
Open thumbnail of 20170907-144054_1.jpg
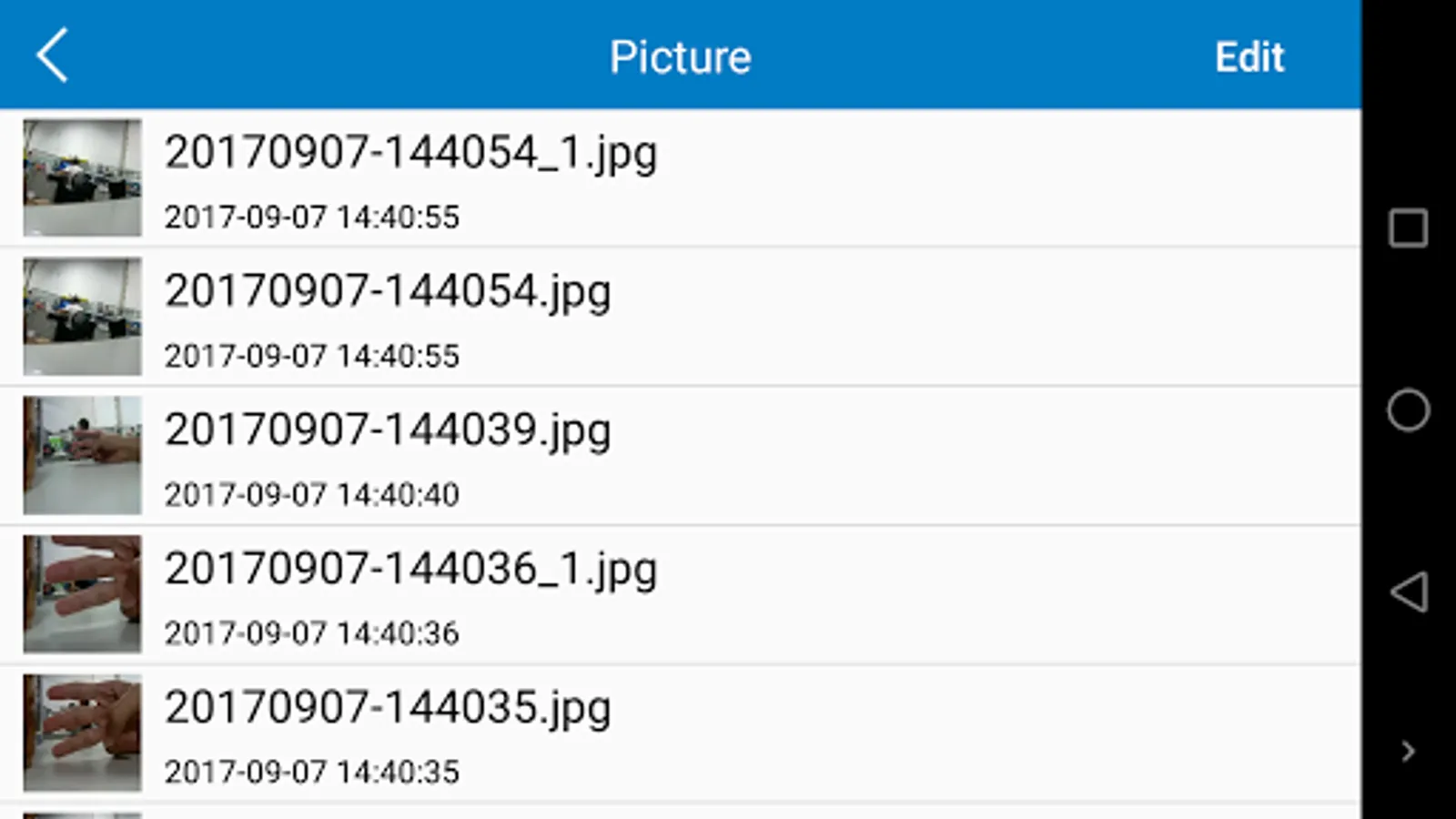(x=82, y=177)
